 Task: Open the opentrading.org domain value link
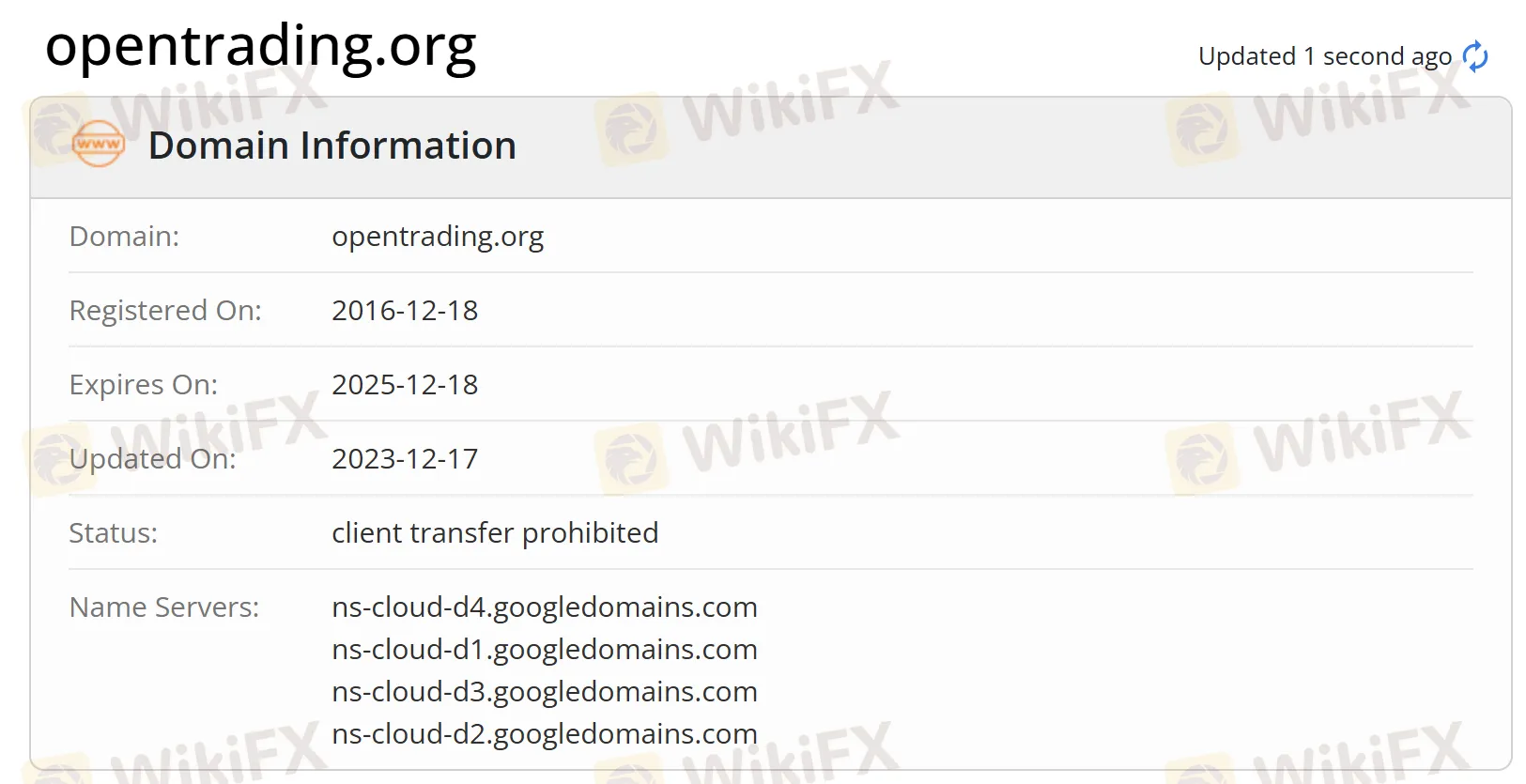(x=438, y=236)
